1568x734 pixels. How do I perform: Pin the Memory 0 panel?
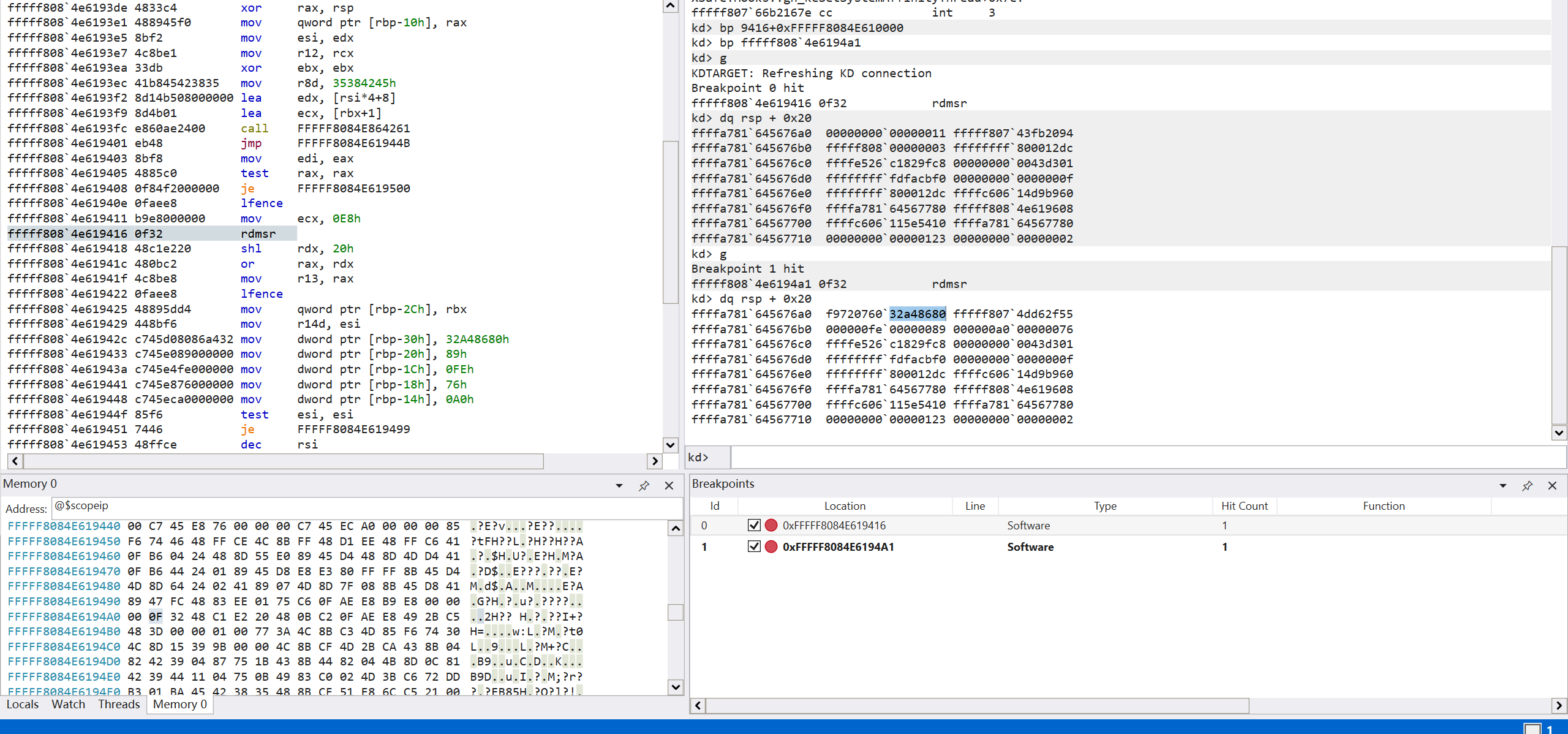pyautogui.click(x=644, y=486)
